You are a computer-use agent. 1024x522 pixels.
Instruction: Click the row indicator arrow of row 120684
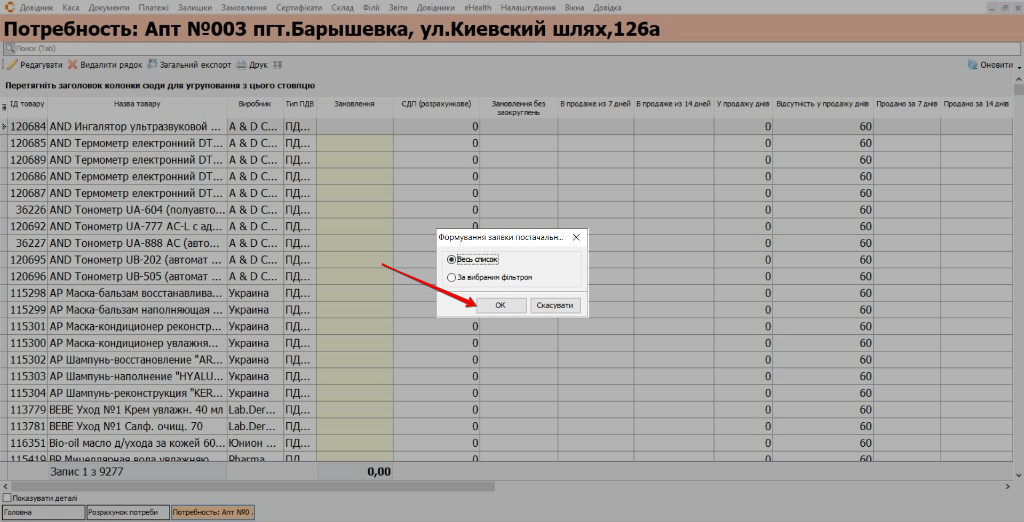point(4,126)
